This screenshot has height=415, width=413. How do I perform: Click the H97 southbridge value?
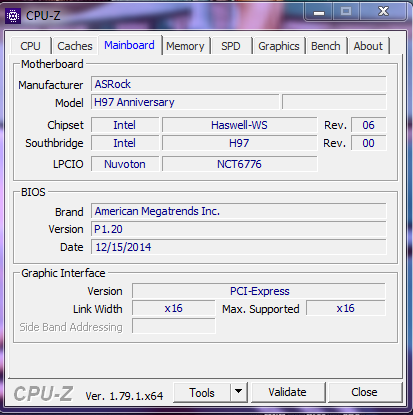(x=239, y=143)
